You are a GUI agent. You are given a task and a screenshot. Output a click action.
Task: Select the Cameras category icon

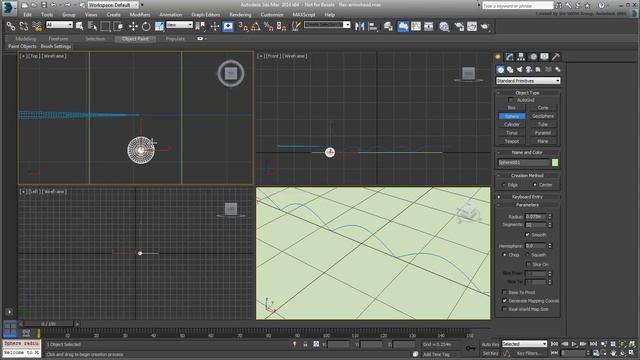[529, 69]
